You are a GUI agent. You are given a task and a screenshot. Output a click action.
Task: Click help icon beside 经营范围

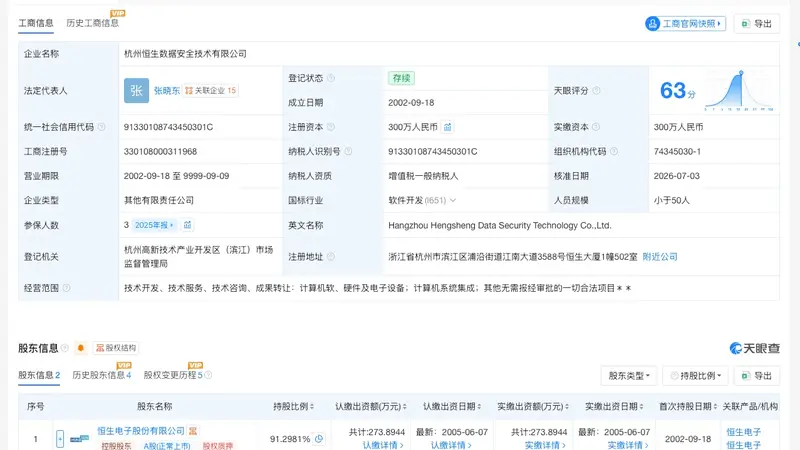[x=66, y=288]
